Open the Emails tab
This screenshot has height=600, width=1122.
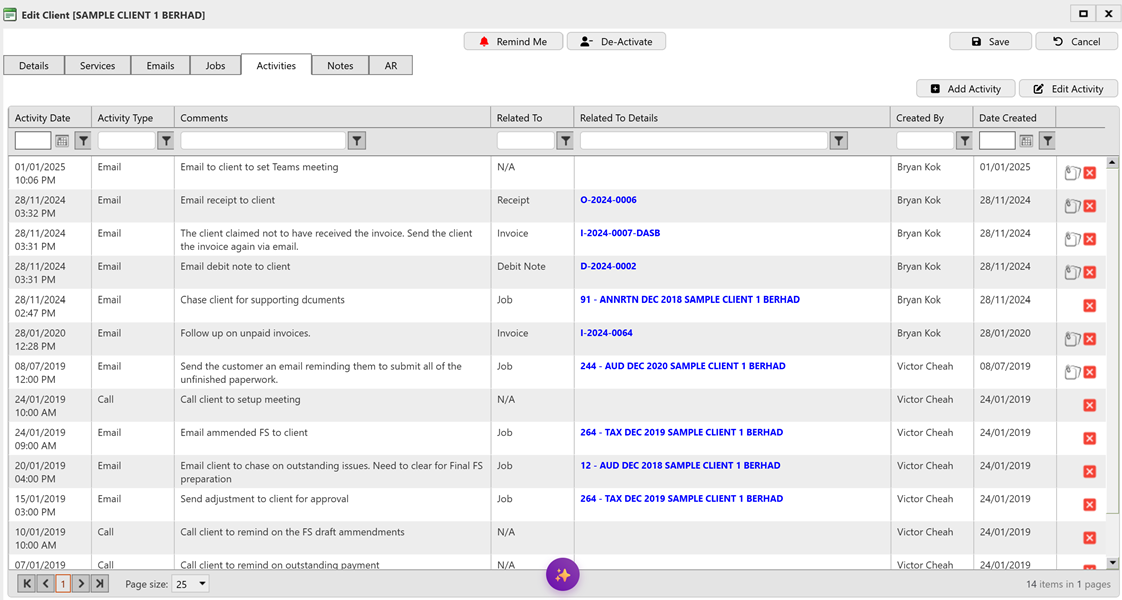tap(160, 64)
